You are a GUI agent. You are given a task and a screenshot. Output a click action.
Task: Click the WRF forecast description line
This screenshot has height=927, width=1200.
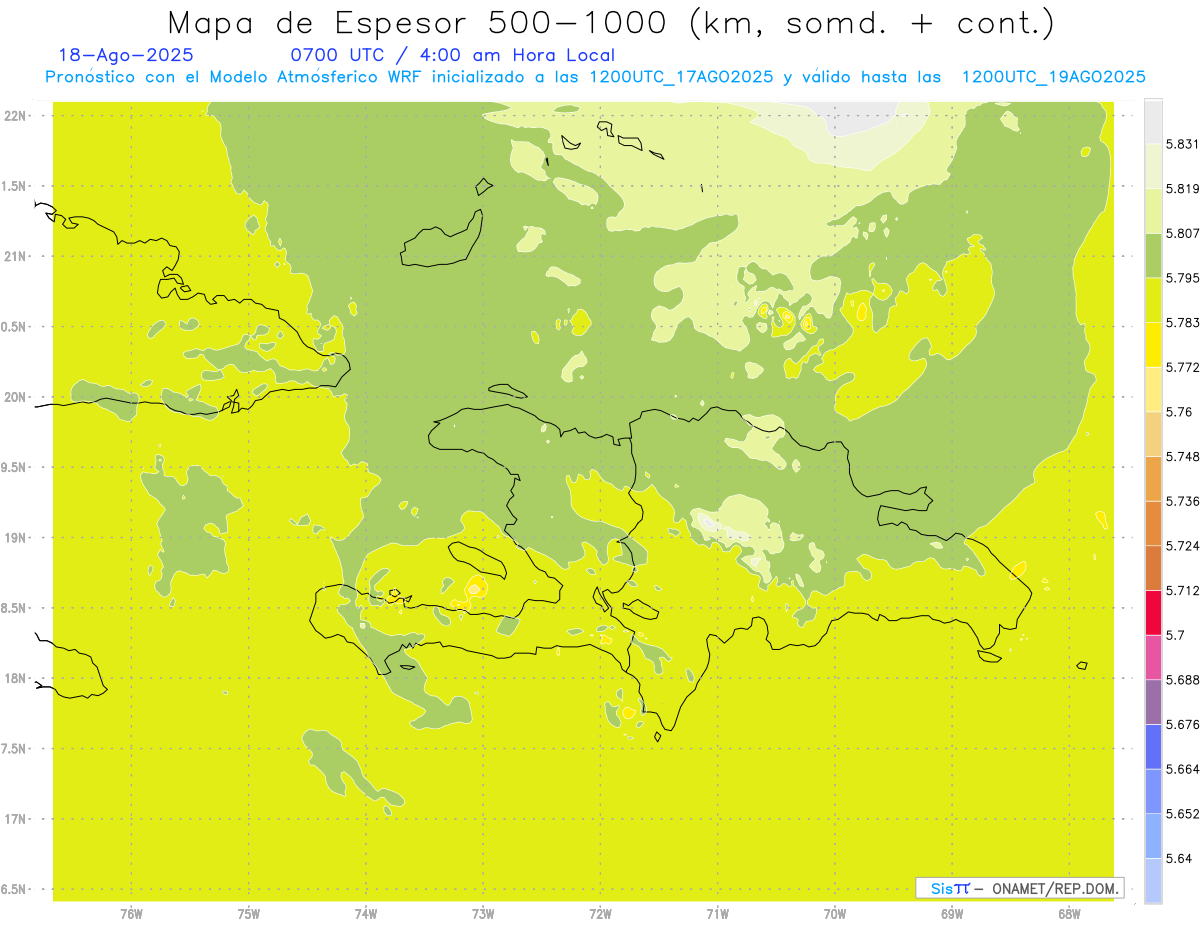tap(595, 77)
